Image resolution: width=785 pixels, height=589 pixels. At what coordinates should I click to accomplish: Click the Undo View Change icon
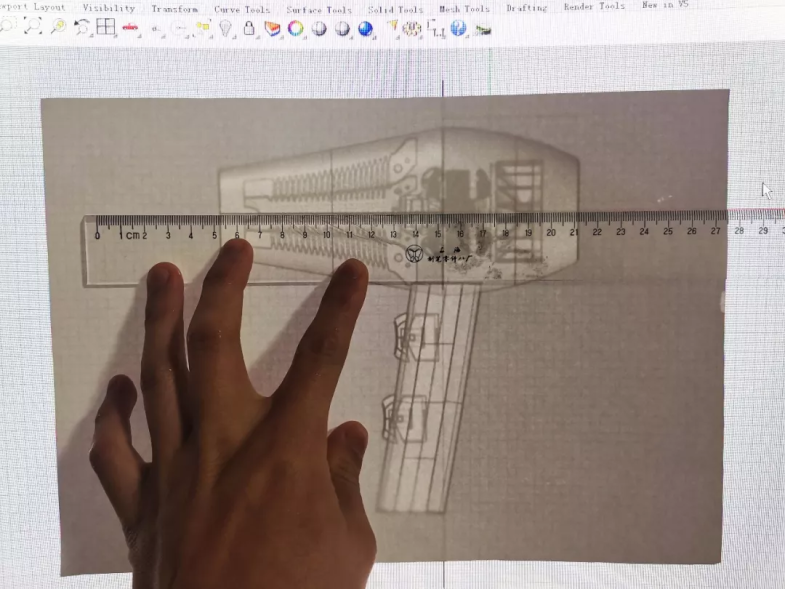82,27
